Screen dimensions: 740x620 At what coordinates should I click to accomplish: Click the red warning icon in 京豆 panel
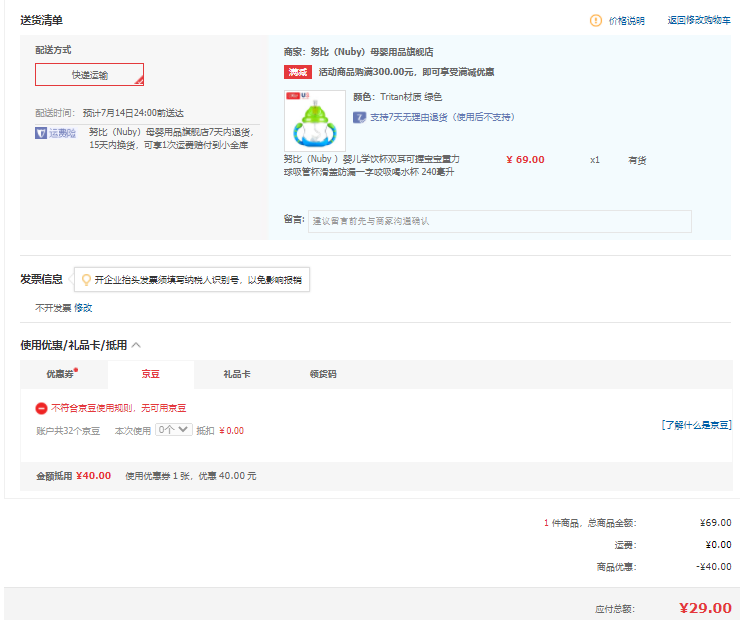click(x=41, y=408)
